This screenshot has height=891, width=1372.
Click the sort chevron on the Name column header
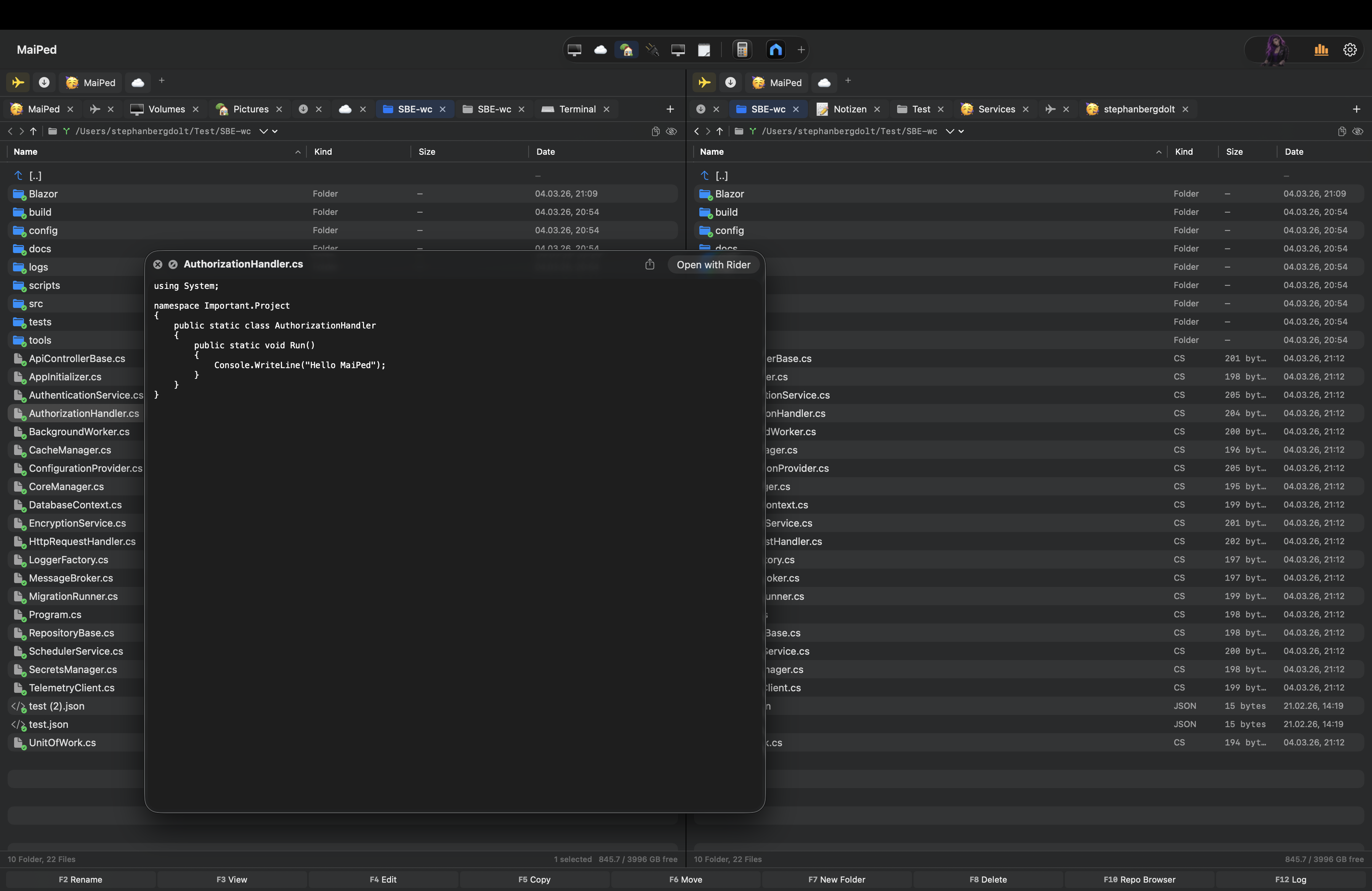point(298,152)
